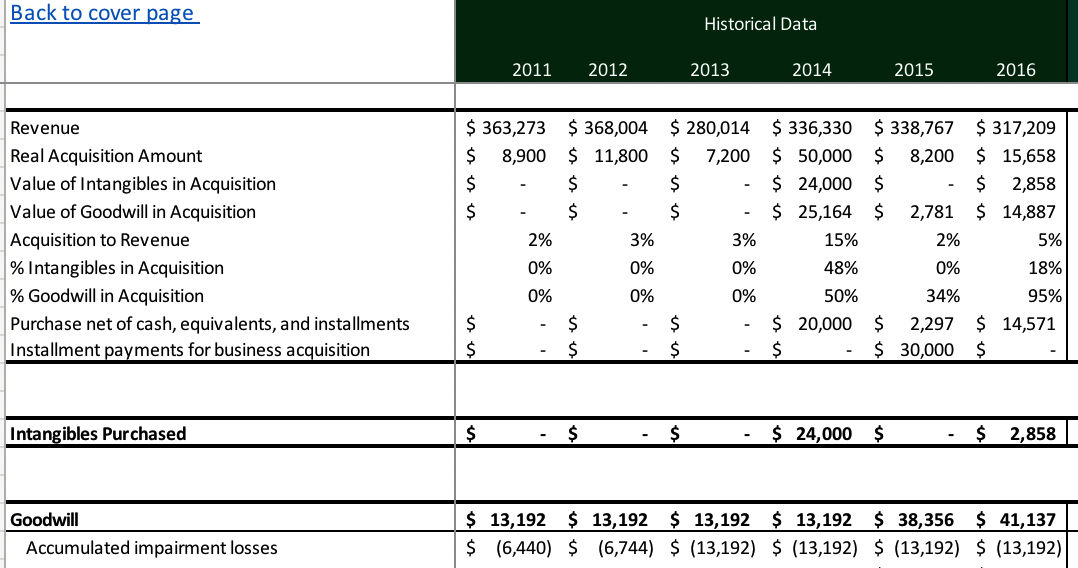1078x568 pixels.
Task: Click the 48% Intangibles in Acquisition cell
Action: click(x=841, y=268)
